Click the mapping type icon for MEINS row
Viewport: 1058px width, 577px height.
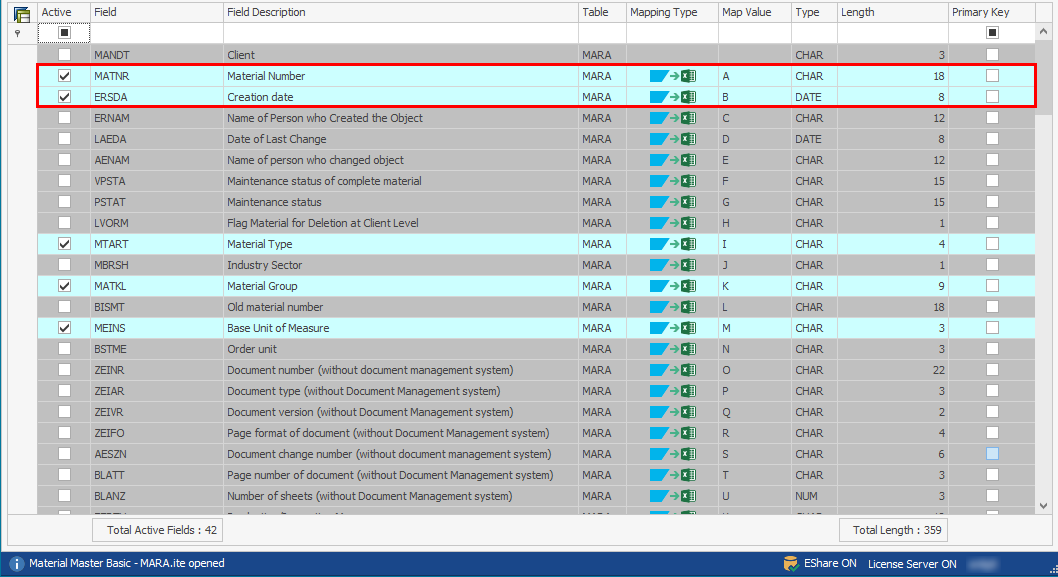pos(672,328)
